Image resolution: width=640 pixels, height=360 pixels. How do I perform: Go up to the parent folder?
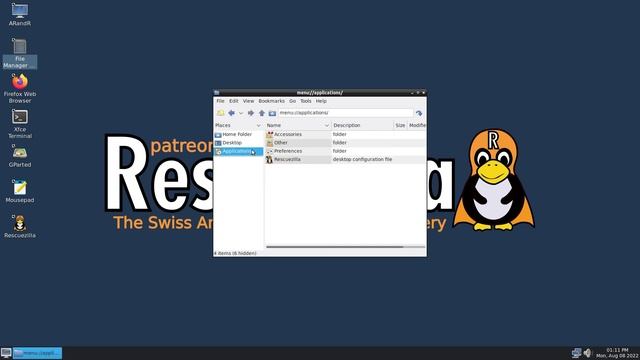pos(262,113)
